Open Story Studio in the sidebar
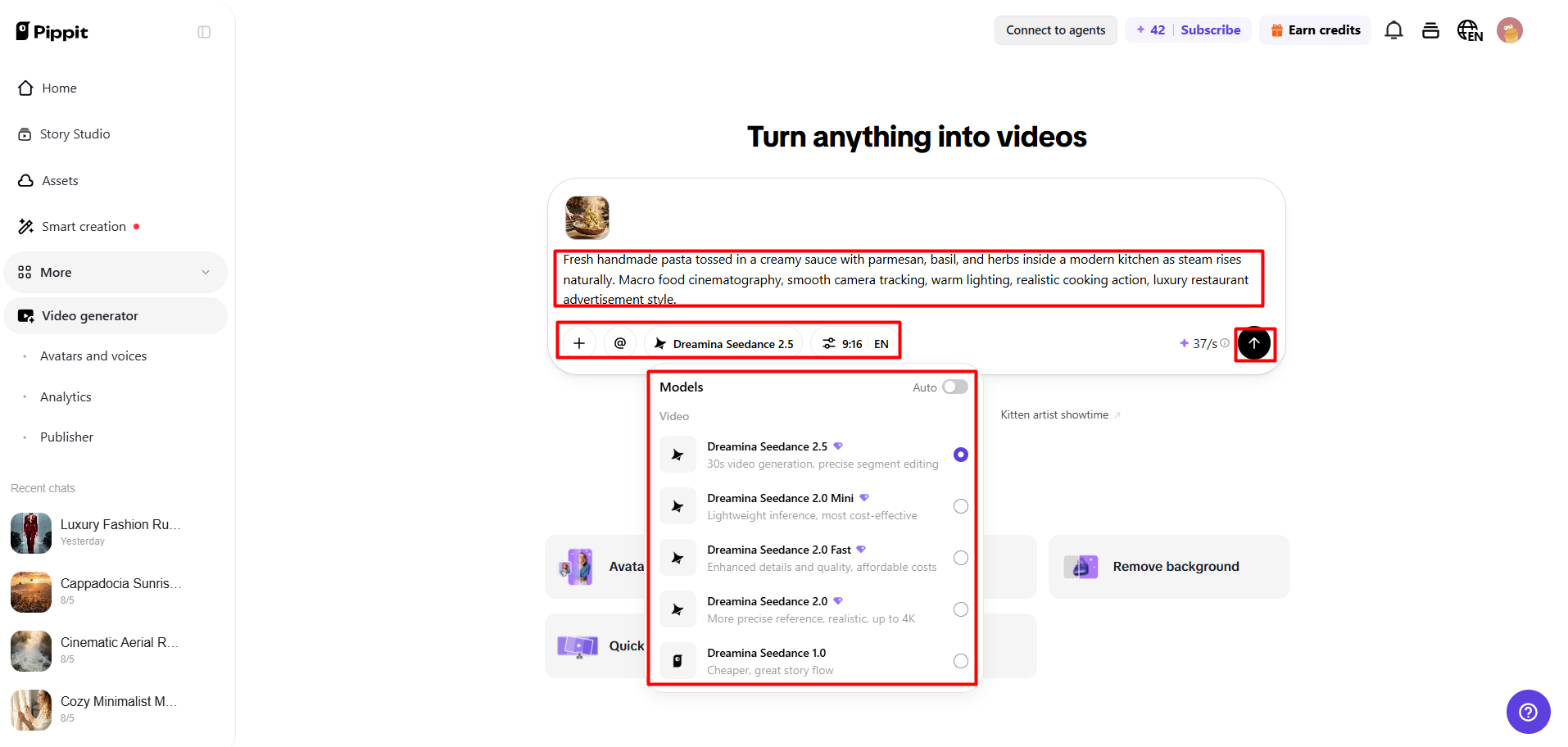 pyautogui.click(x=116, y=134)
